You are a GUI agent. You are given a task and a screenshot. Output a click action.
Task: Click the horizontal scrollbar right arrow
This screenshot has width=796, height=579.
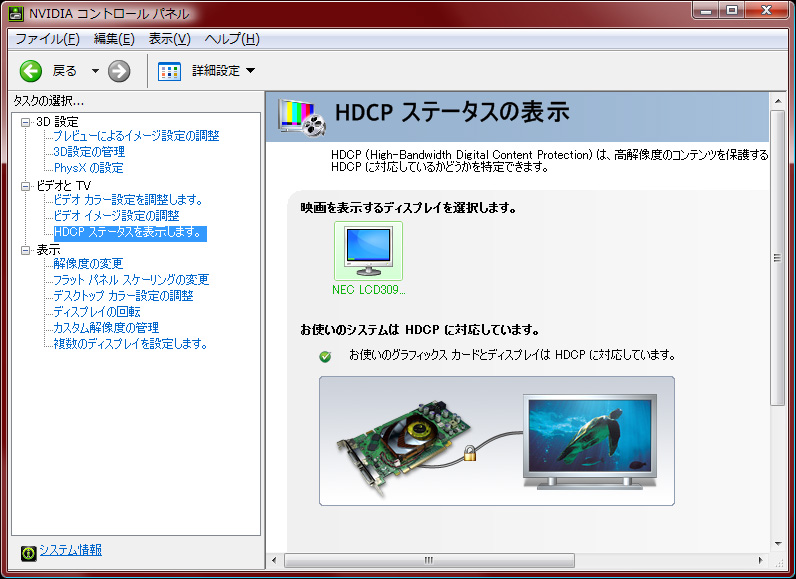[x=760, y=560]
